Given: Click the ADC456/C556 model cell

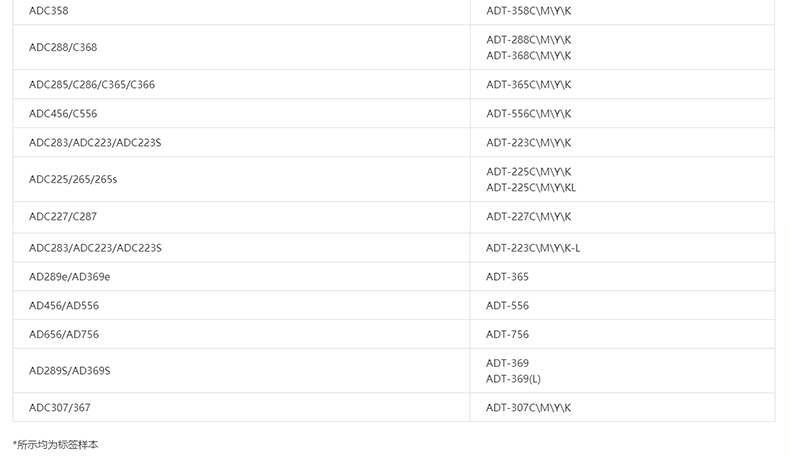Looking at the screenshot, I should point(63,114).
